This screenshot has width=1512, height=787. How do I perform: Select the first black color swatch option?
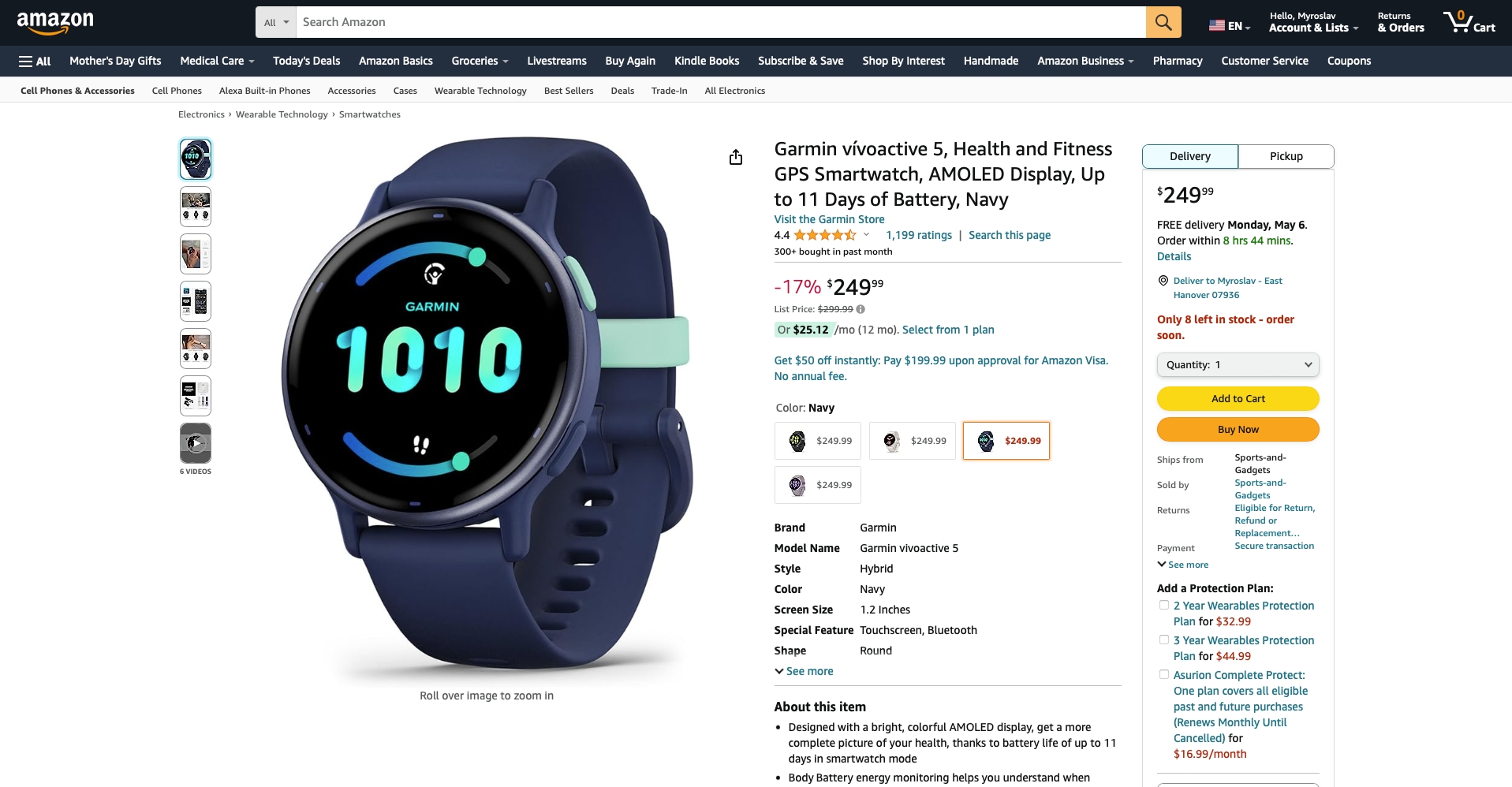pos(817,441)
